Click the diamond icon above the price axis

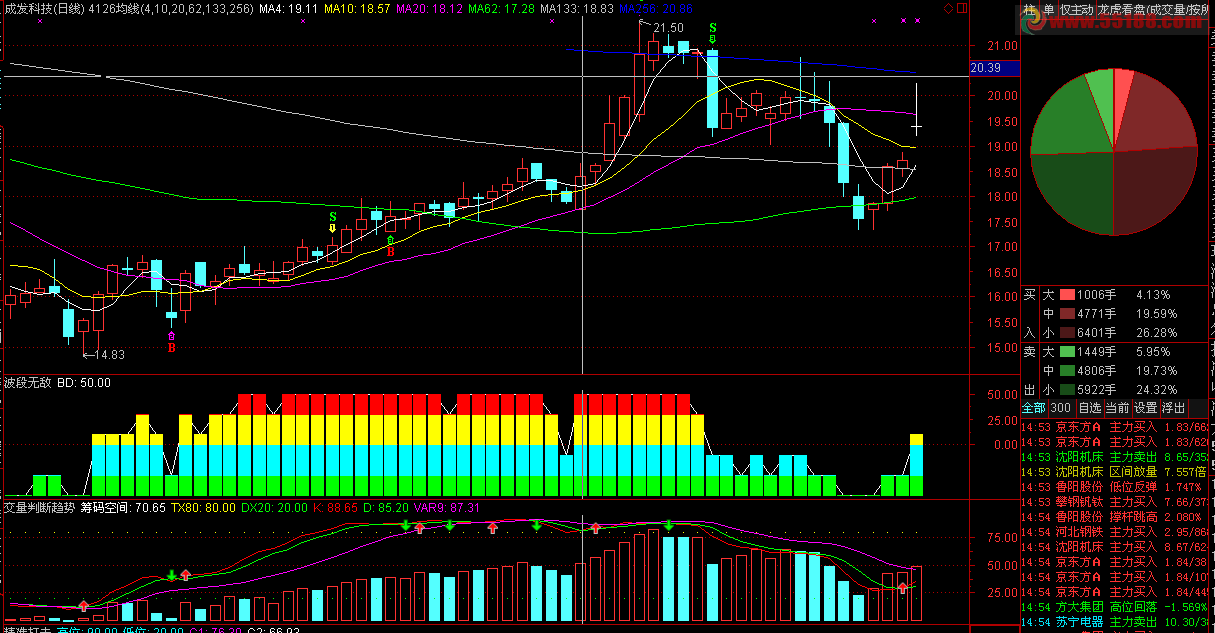click(x=948, y=9)
